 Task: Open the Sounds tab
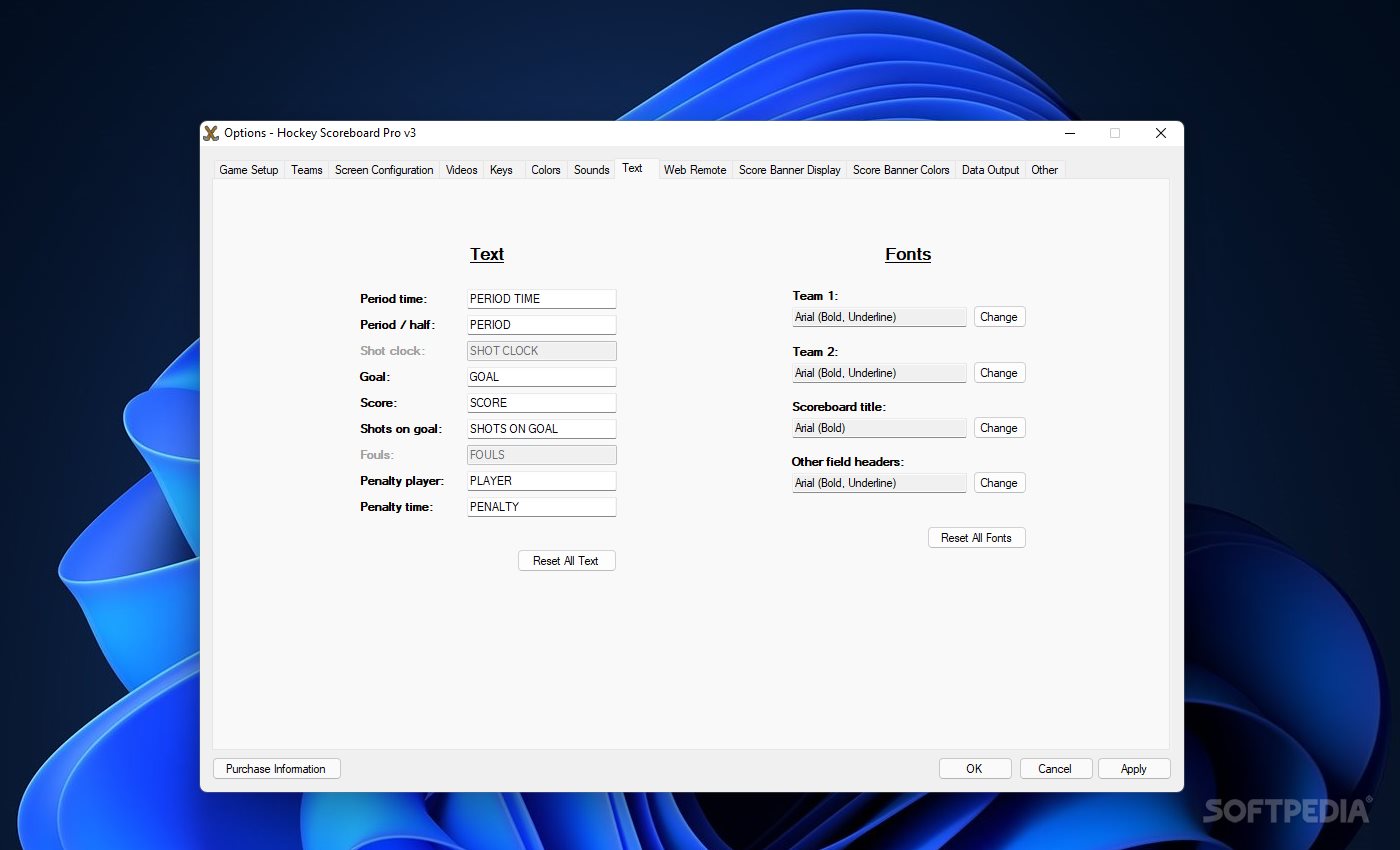592,170
